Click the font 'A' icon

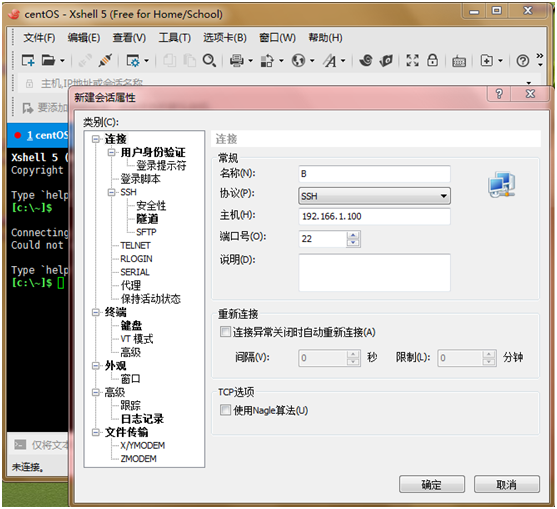[x=329, y=61]
